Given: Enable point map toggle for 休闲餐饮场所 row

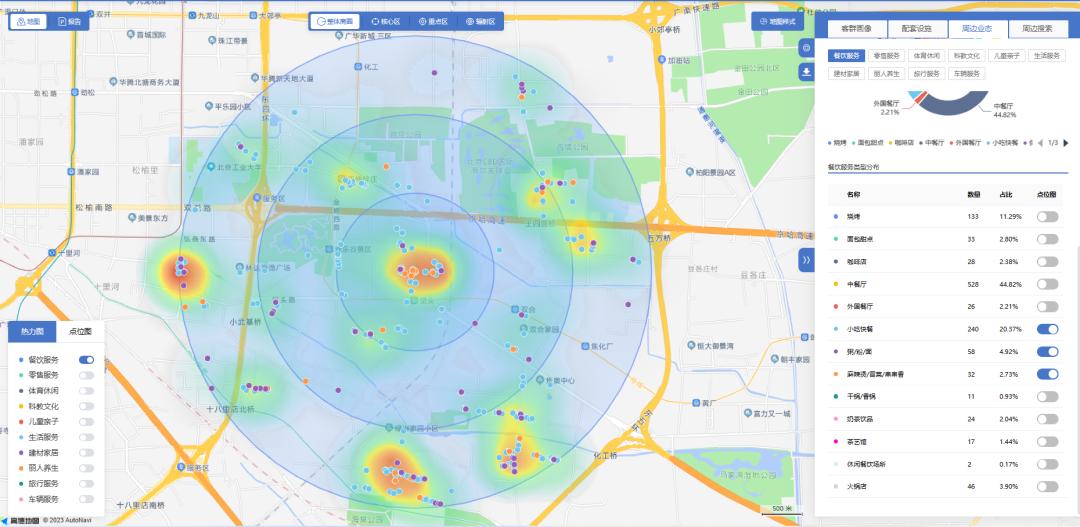Looking at the screenshot, I should tap(1048, 464).
